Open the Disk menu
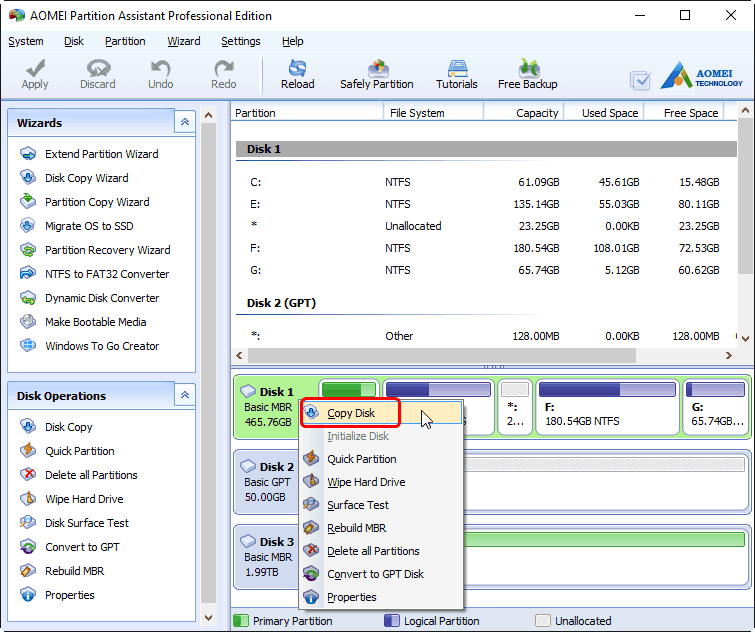Screen dimensions: 755x632 (74, 41)
